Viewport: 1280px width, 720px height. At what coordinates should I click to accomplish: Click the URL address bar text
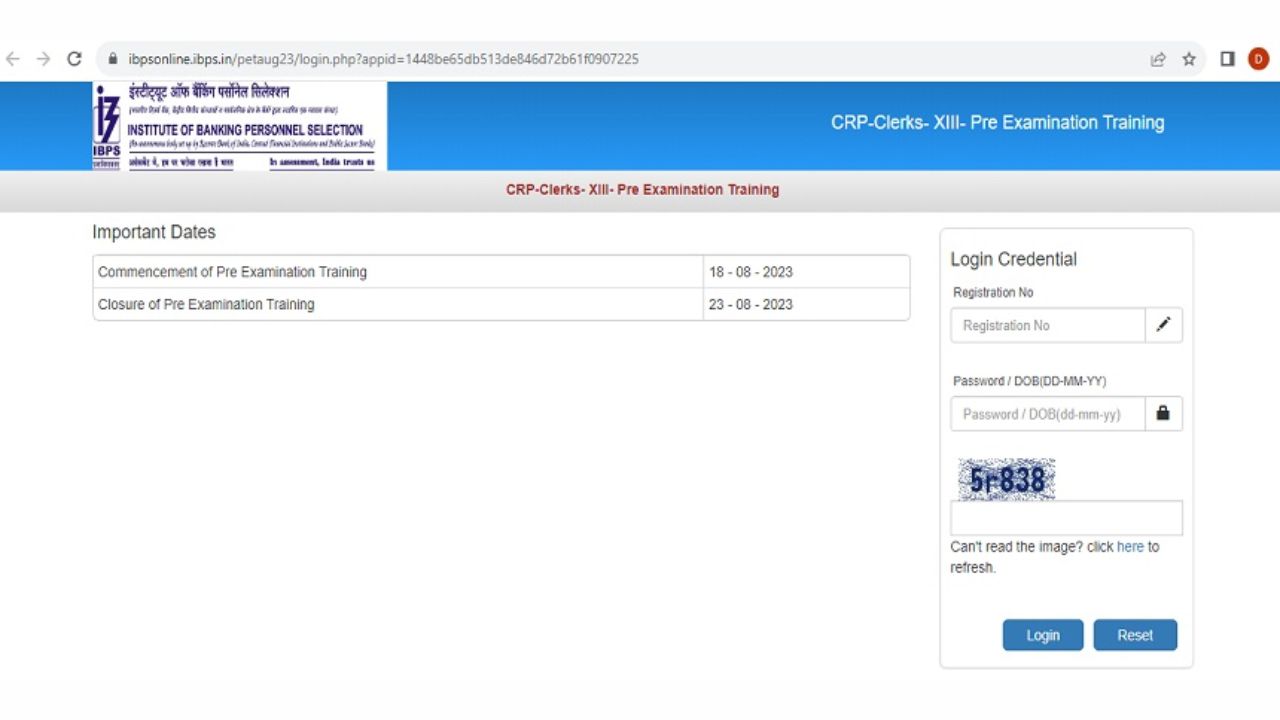pos(383,59)
